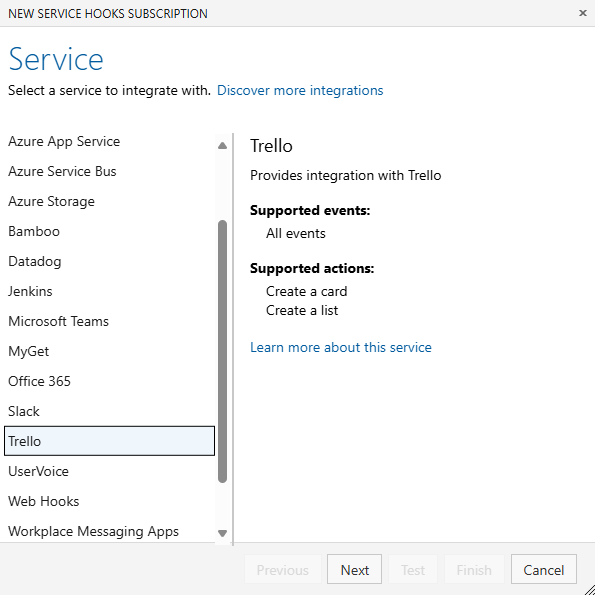Open Learn more about this service link
This screenshot has width=595, height=595.
coord(340,347)
